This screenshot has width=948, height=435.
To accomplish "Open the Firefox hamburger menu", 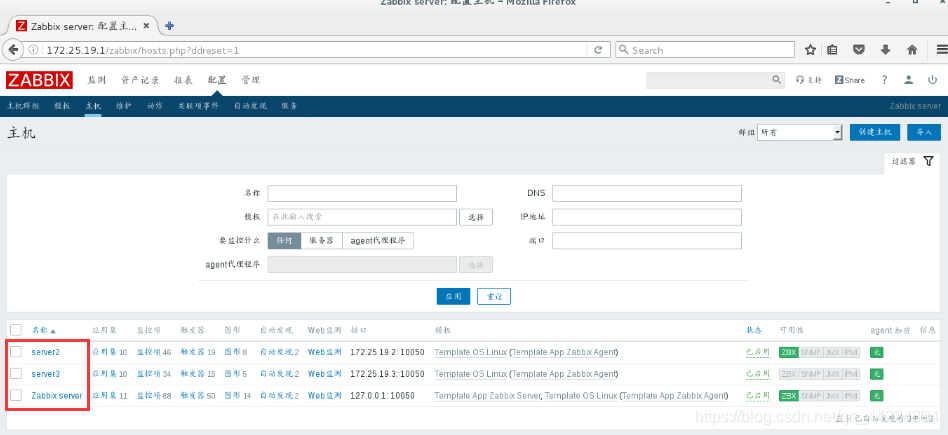I will [x=941, y=50].
